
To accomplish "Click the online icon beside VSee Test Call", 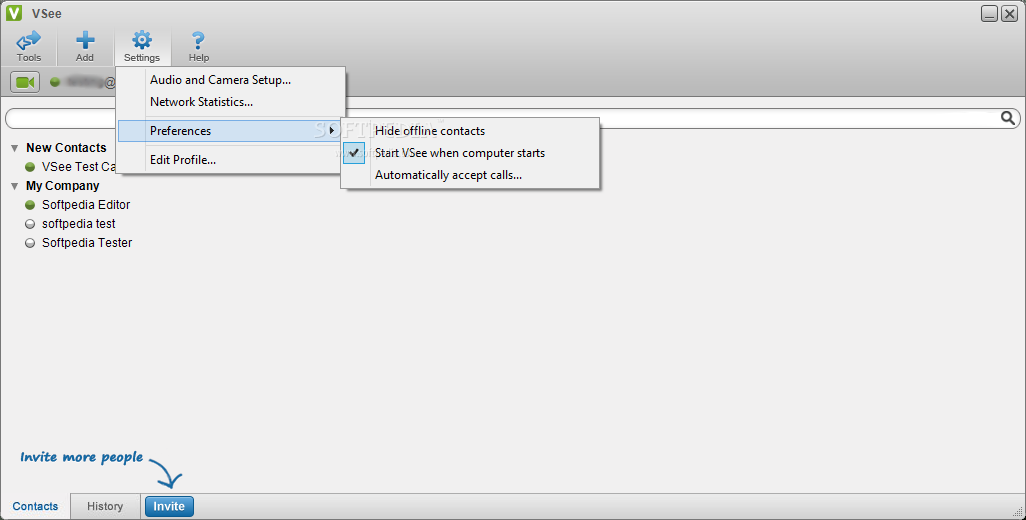I will click(30, 167).
